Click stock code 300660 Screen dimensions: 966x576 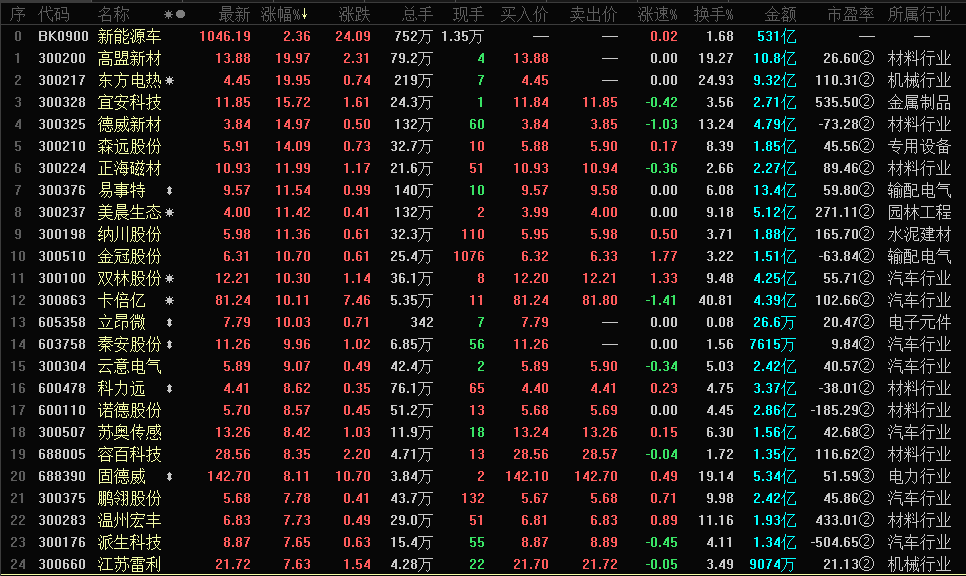(x=62, y=564)
